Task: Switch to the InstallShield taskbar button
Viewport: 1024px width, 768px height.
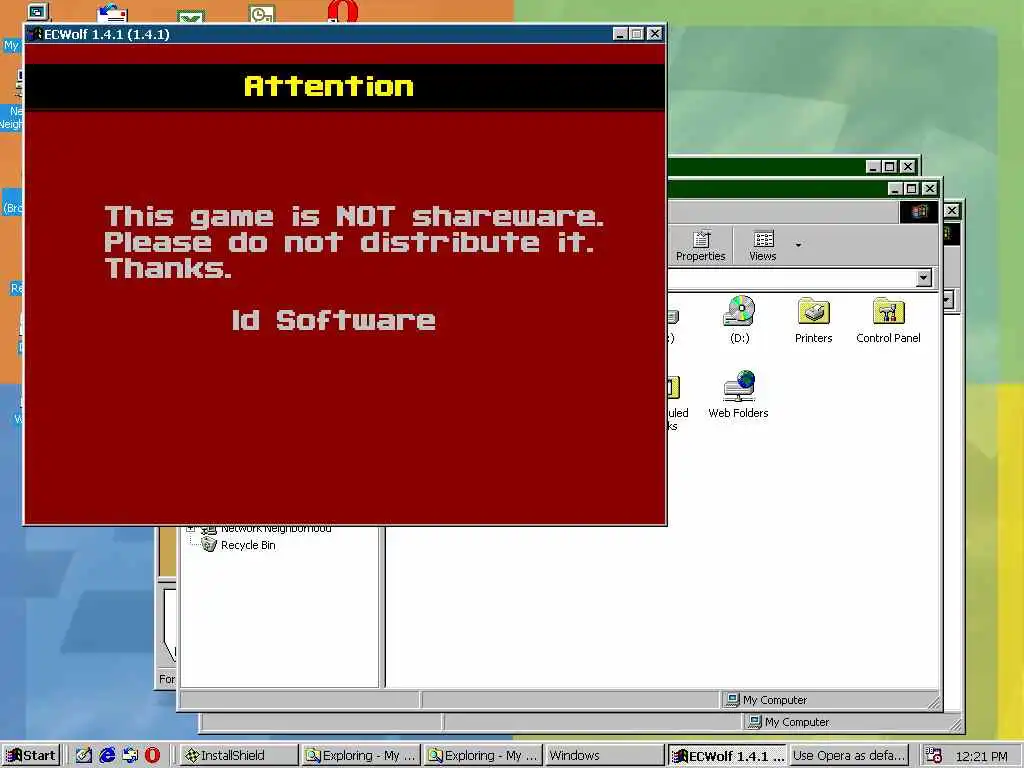Action: click(238, 755)
